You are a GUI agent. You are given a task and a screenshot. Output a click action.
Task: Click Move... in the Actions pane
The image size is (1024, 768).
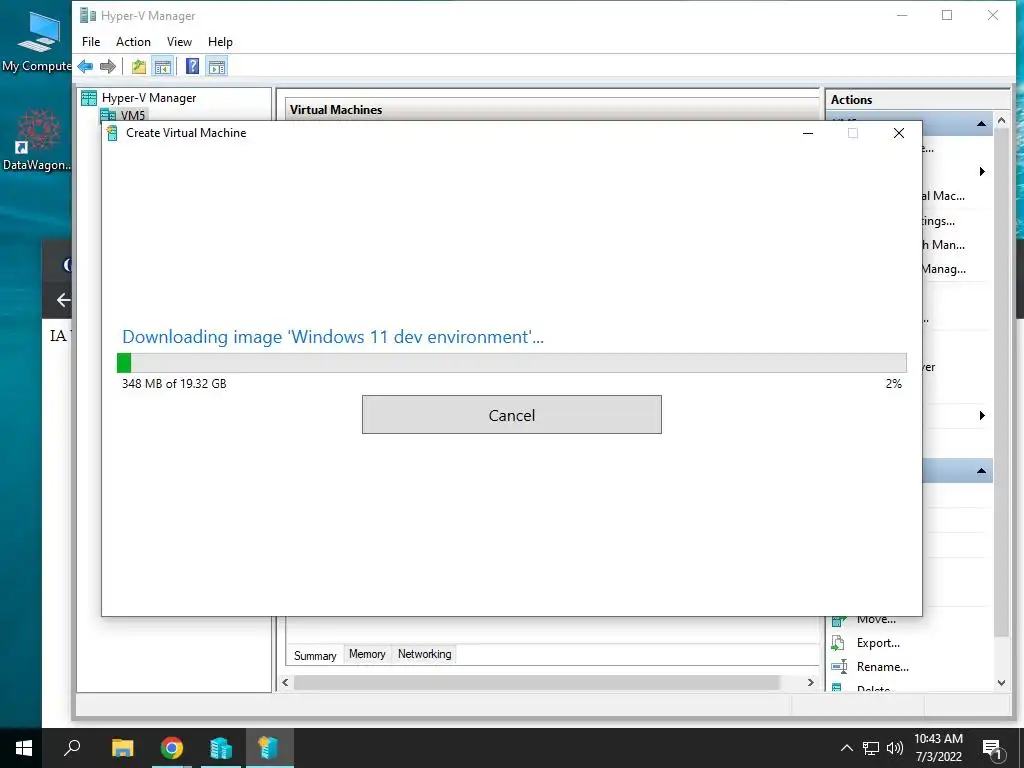point(876,620)
